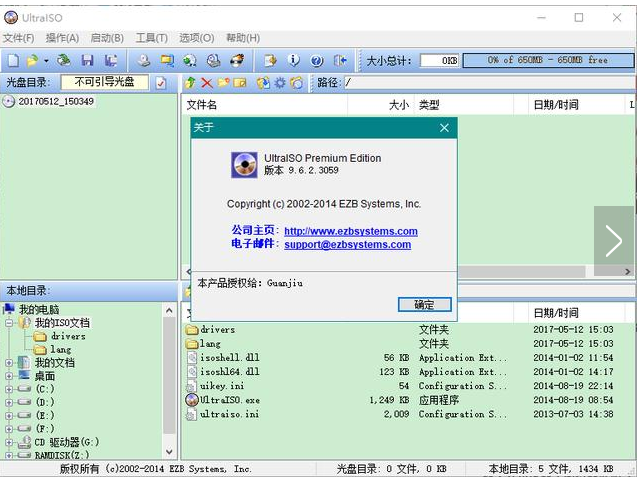The width and height of the screenshot is (643, 477).
Task: Click the 650MB capacity progress bar
Action: click(x=547, y=61)
